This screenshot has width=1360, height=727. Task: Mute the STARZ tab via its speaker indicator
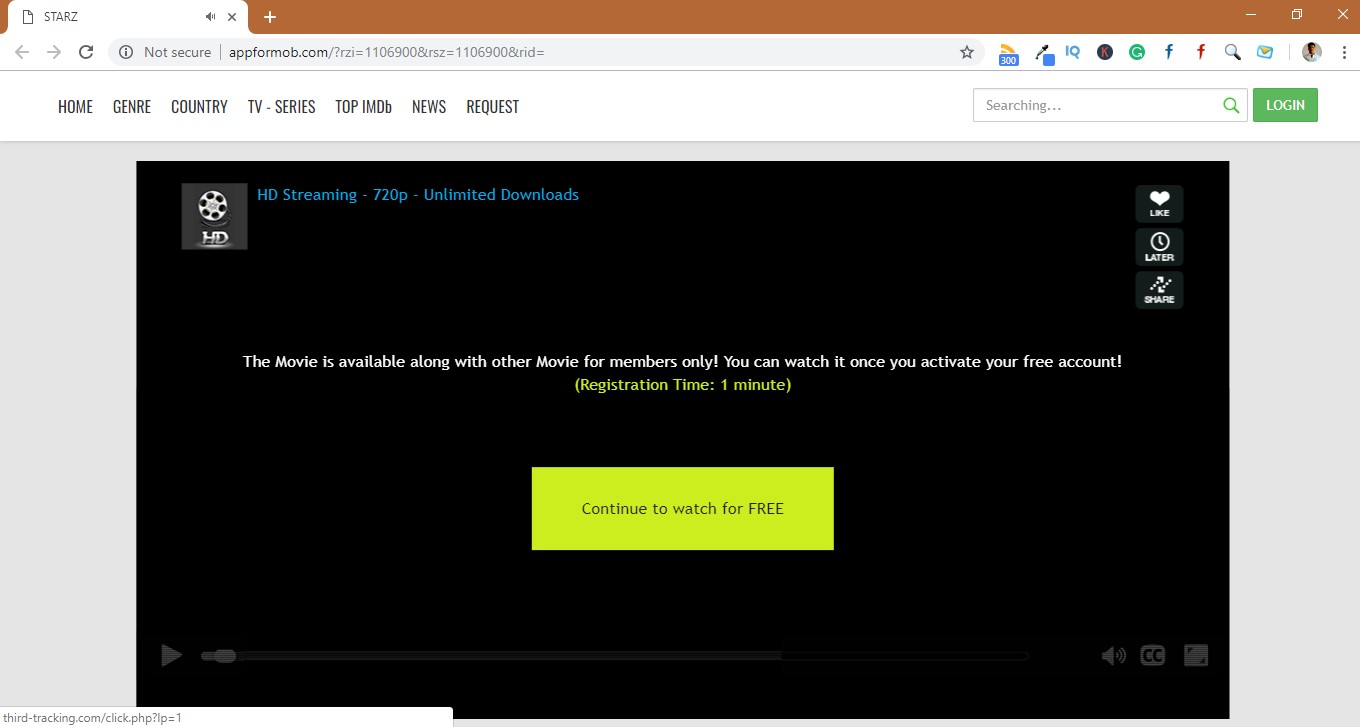tap(209, 16)
